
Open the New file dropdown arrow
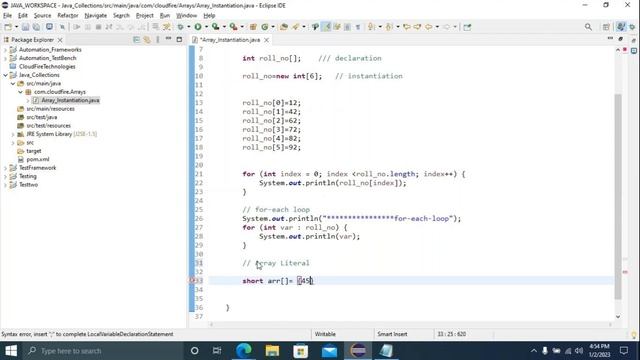16,27
